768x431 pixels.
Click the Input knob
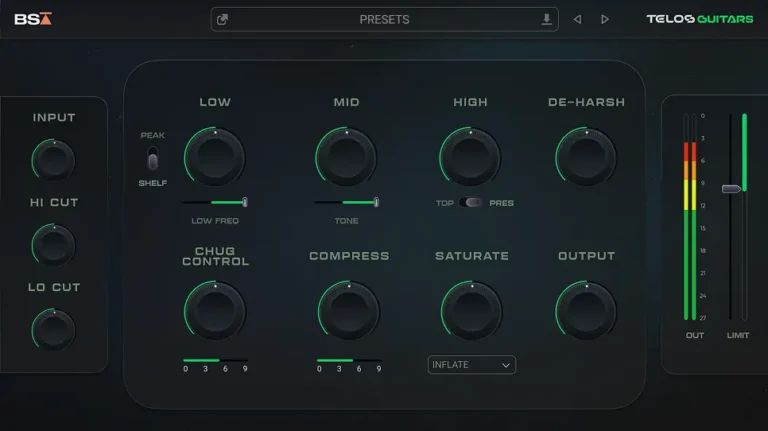pyautogui.click(x=54, y=160)
